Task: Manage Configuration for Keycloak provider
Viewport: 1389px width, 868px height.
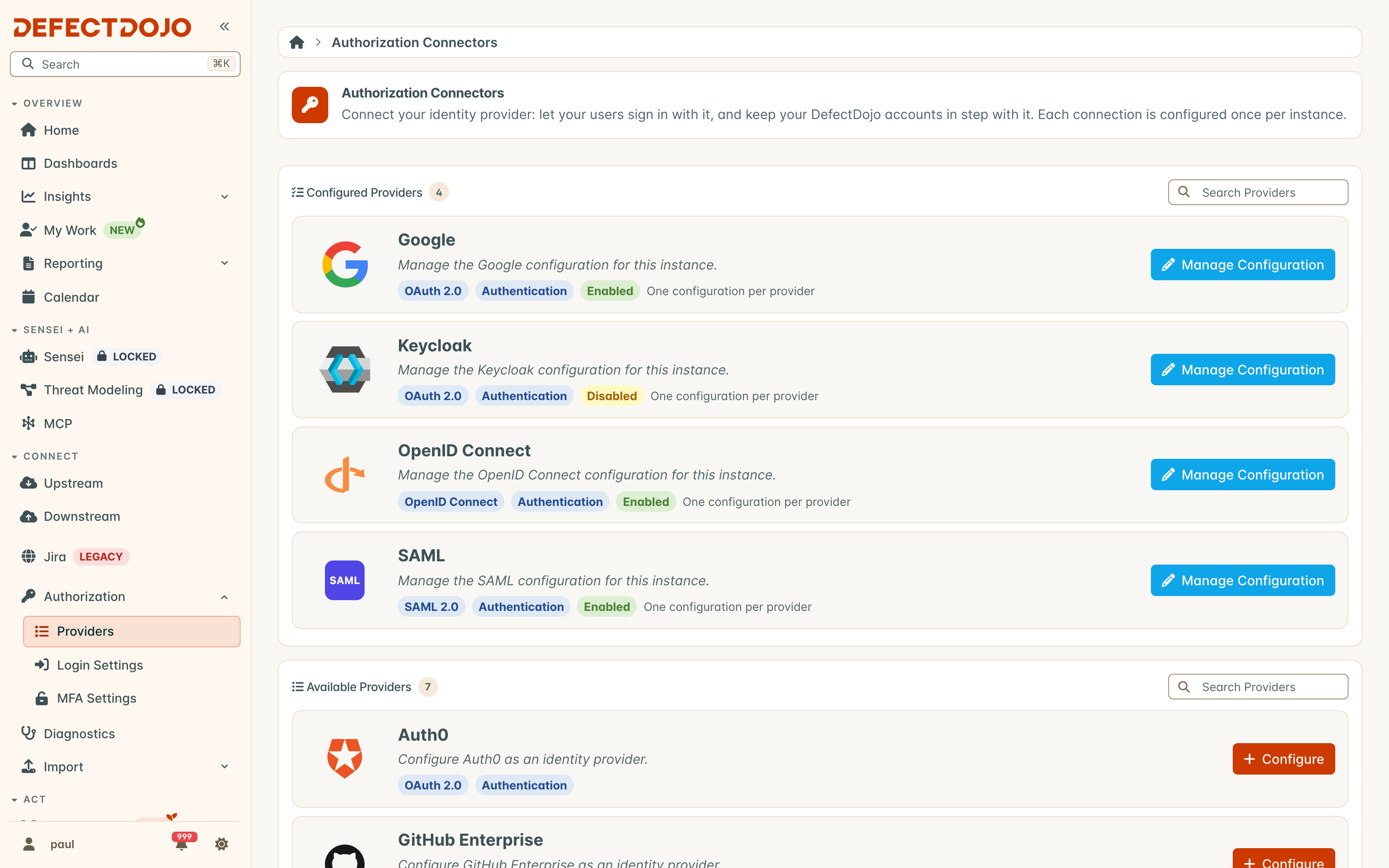Action: (1243, 370)
